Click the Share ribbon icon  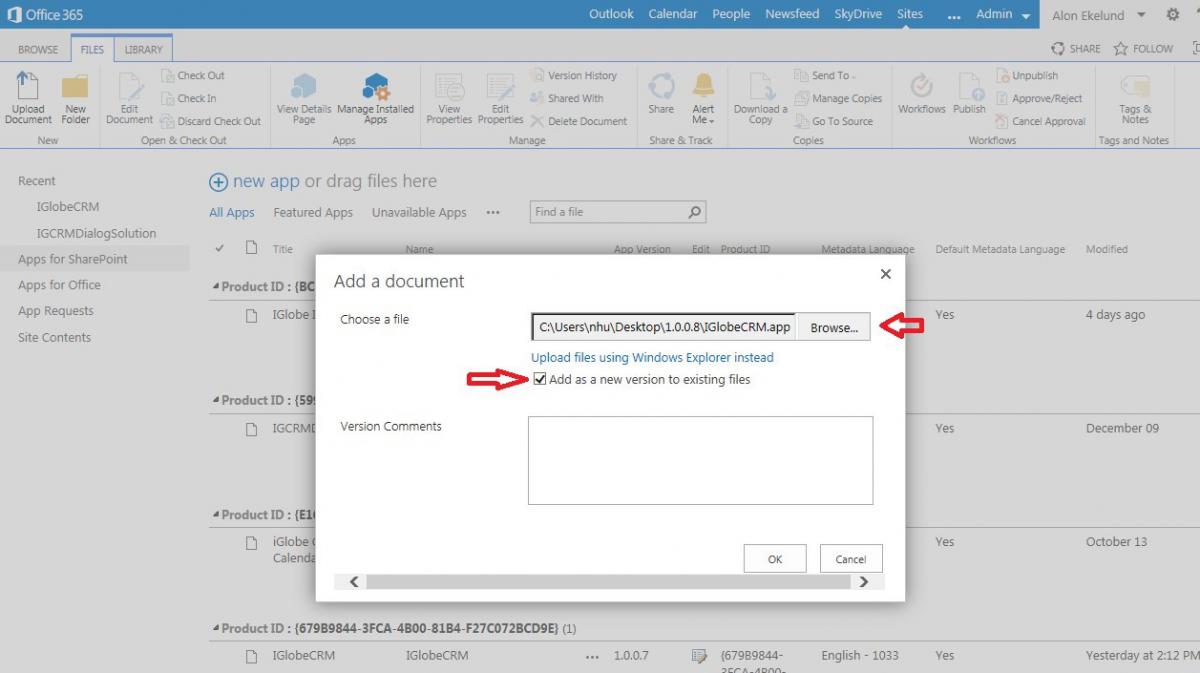coord(661,92)
